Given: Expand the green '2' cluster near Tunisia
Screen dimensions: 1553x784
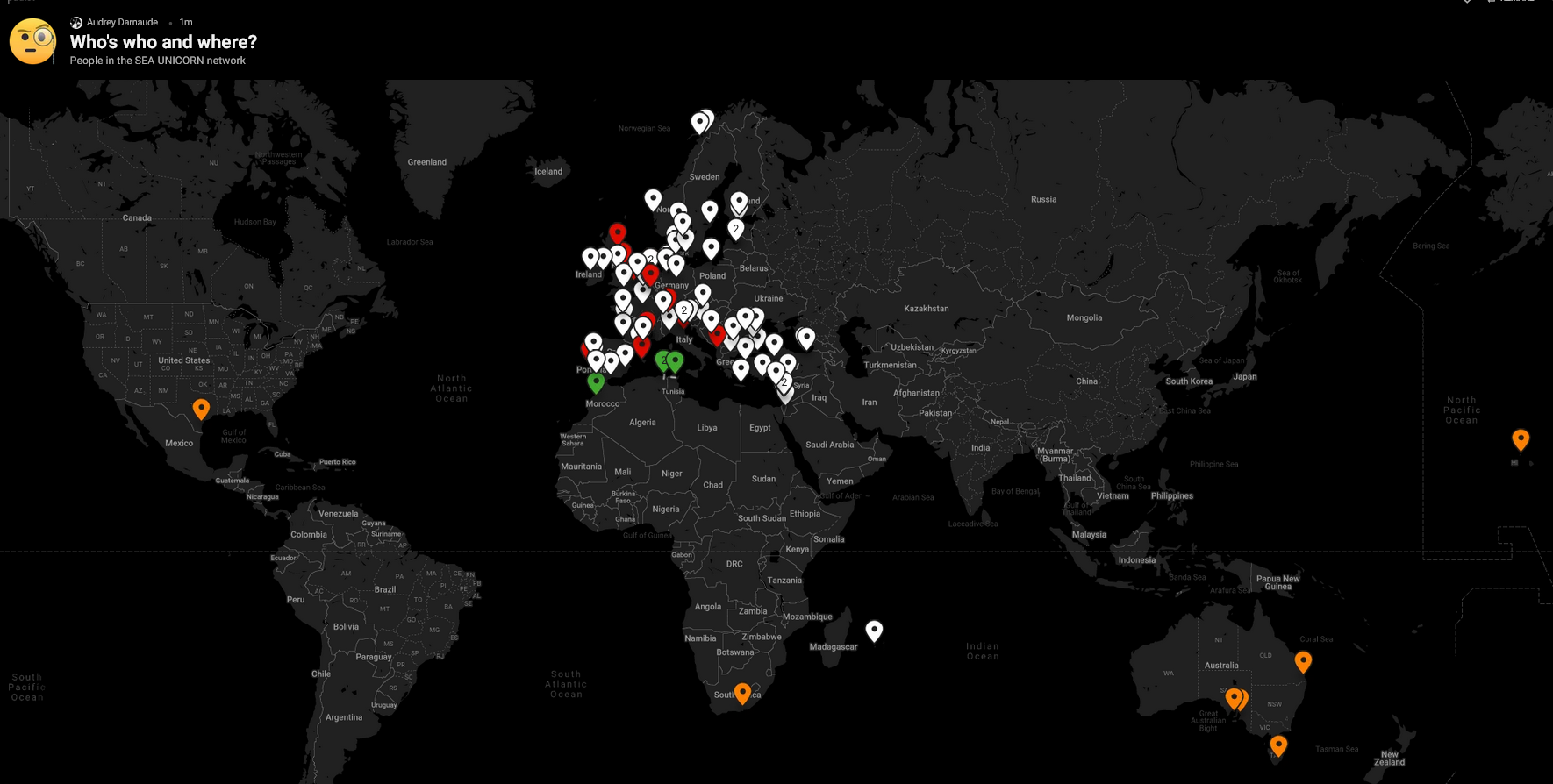Looking at the screenshot, I should (x=663, y=360).
